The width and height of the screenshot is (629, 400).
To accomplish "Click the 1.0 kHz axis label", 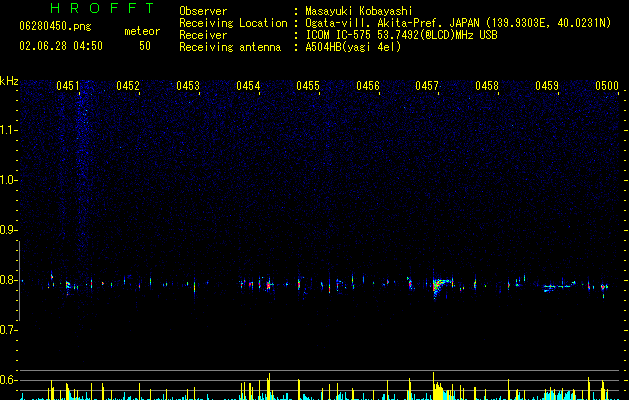I will pyautogui.click(x=8, y=180).
